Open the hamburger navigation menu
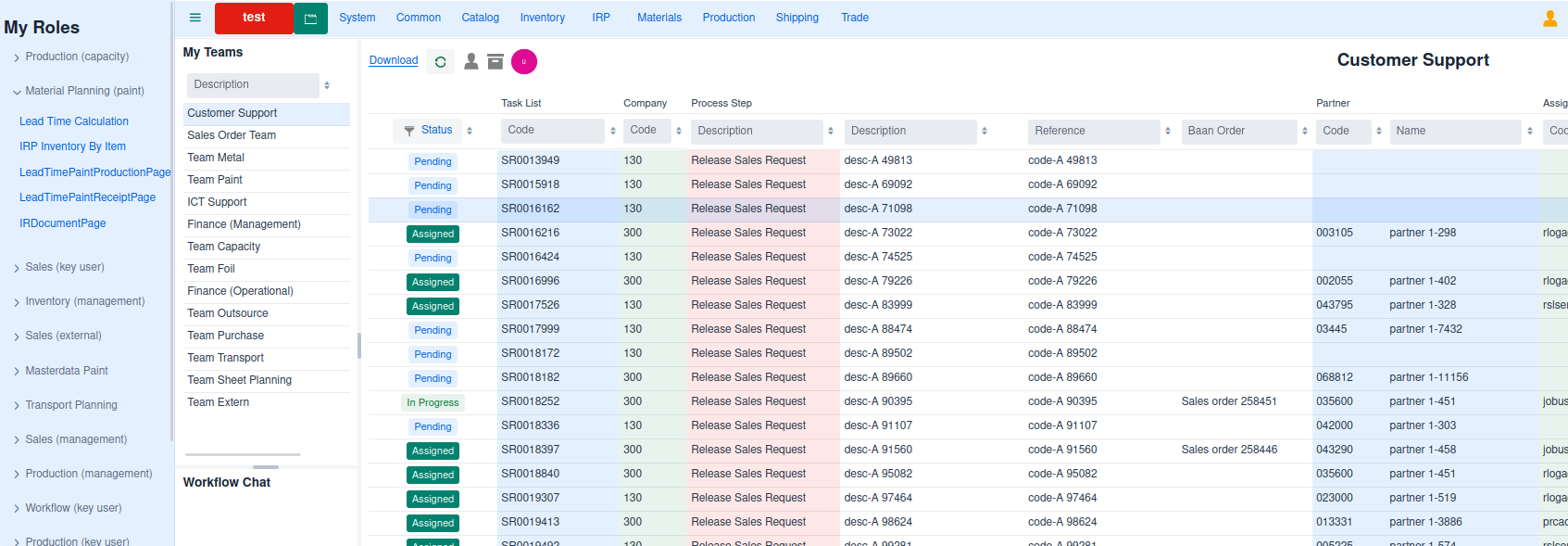 194,18
